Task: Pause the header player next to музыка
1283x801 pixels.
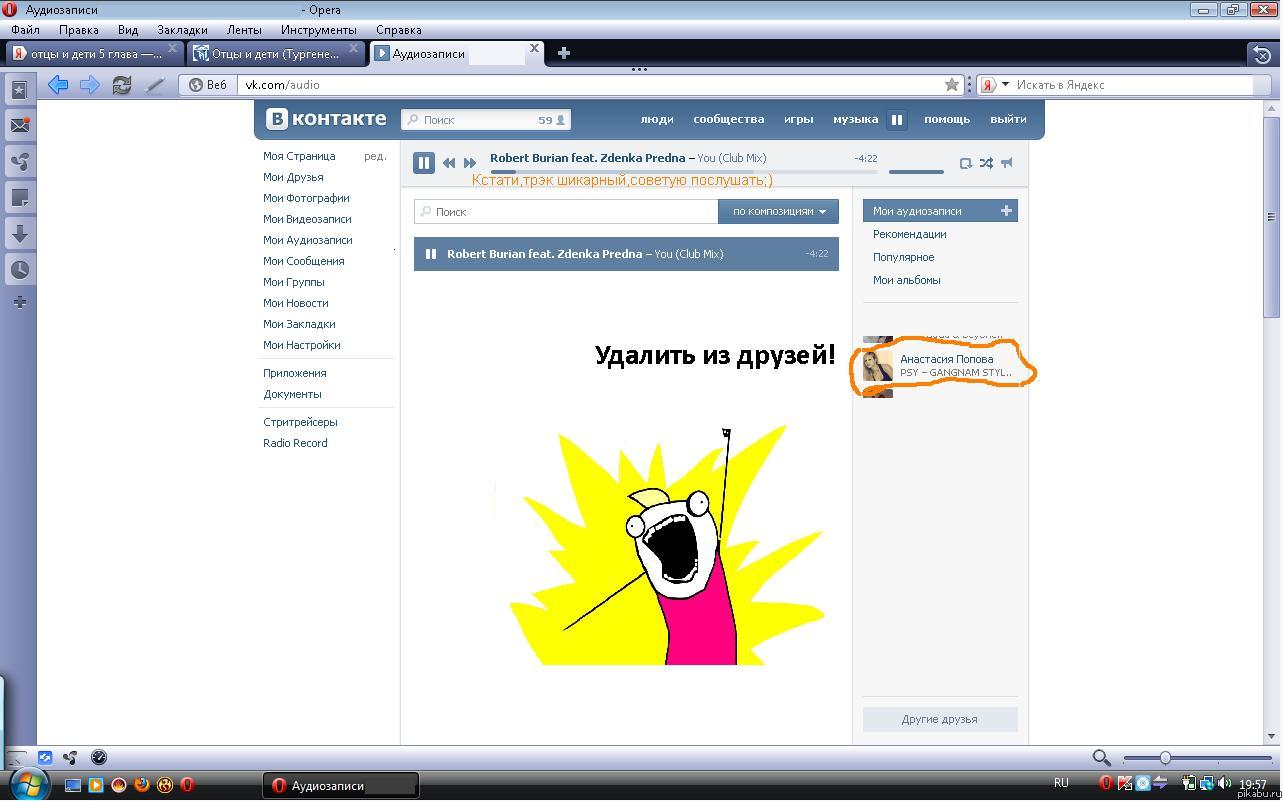Action: click(897, 119)
